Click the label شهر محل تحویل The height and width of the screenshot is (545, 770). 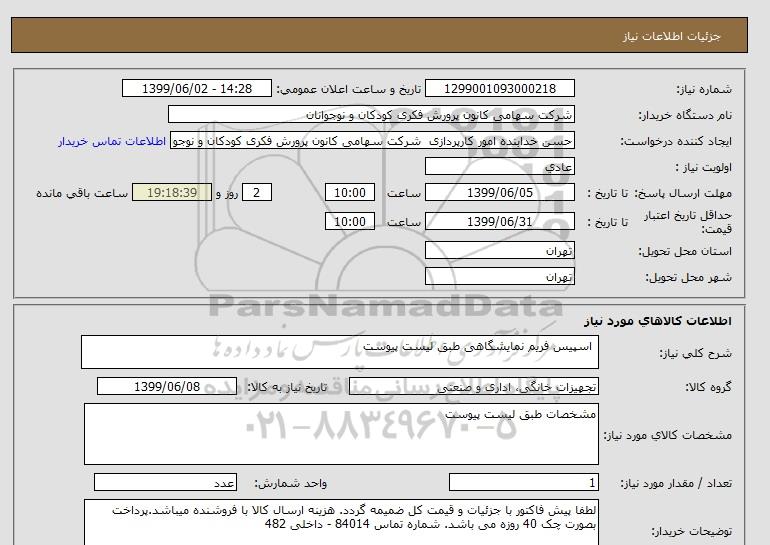coord(688,277)
